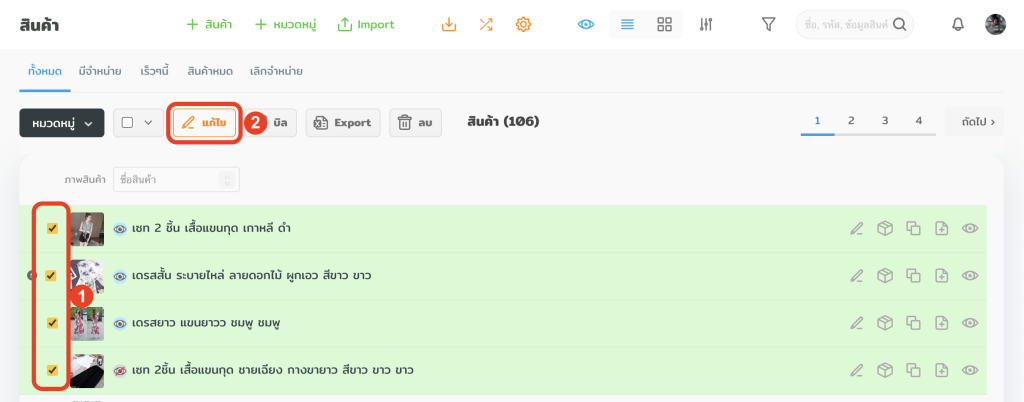The image size is (1024, 402).
Task: Click the orange download icon in header
Action: (x=449, y=24)
